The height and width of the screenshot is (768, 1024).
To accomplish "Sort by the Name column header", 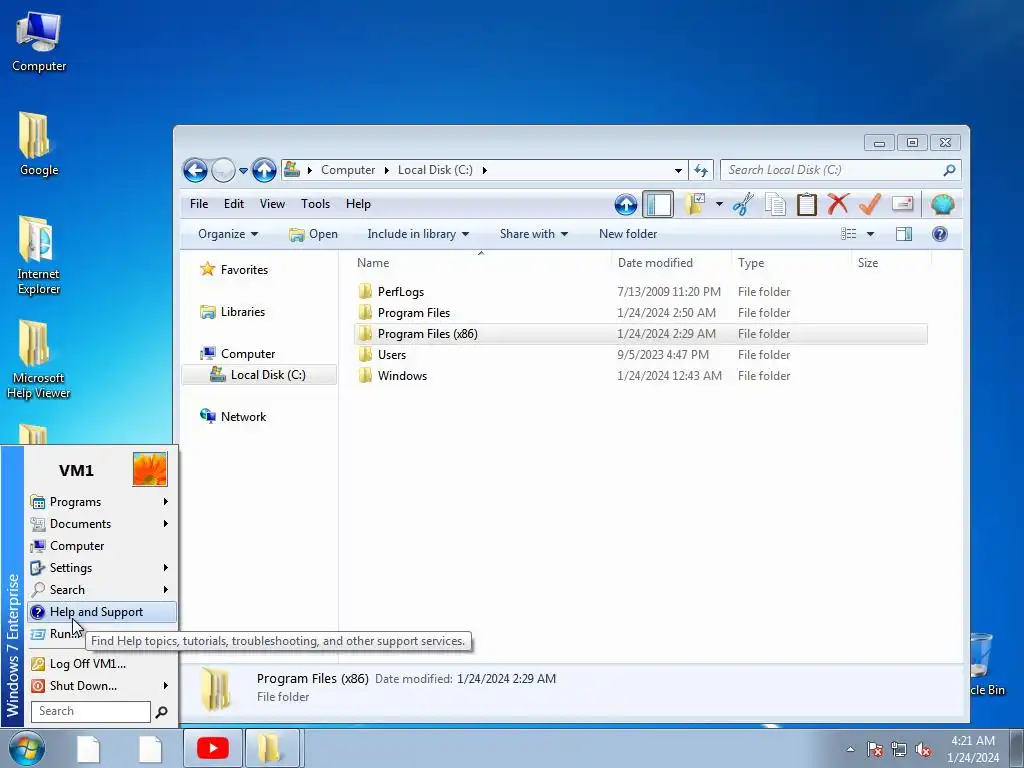I will point(373,263).
